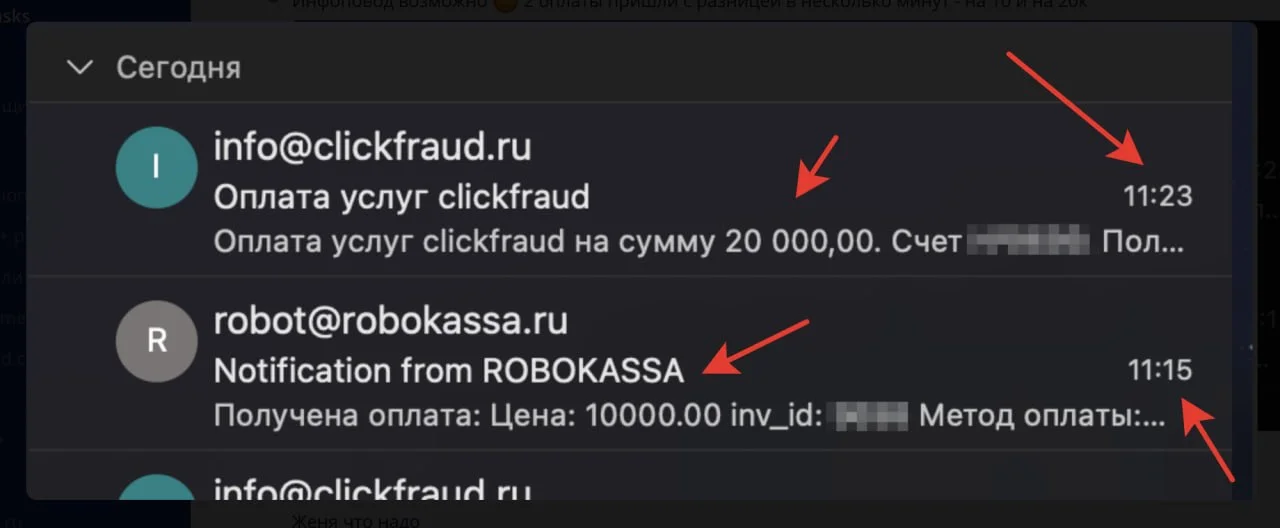Click the 11:23 timestamp
This screenshot has width=1280, height=528.
[x=1158, y=196]
